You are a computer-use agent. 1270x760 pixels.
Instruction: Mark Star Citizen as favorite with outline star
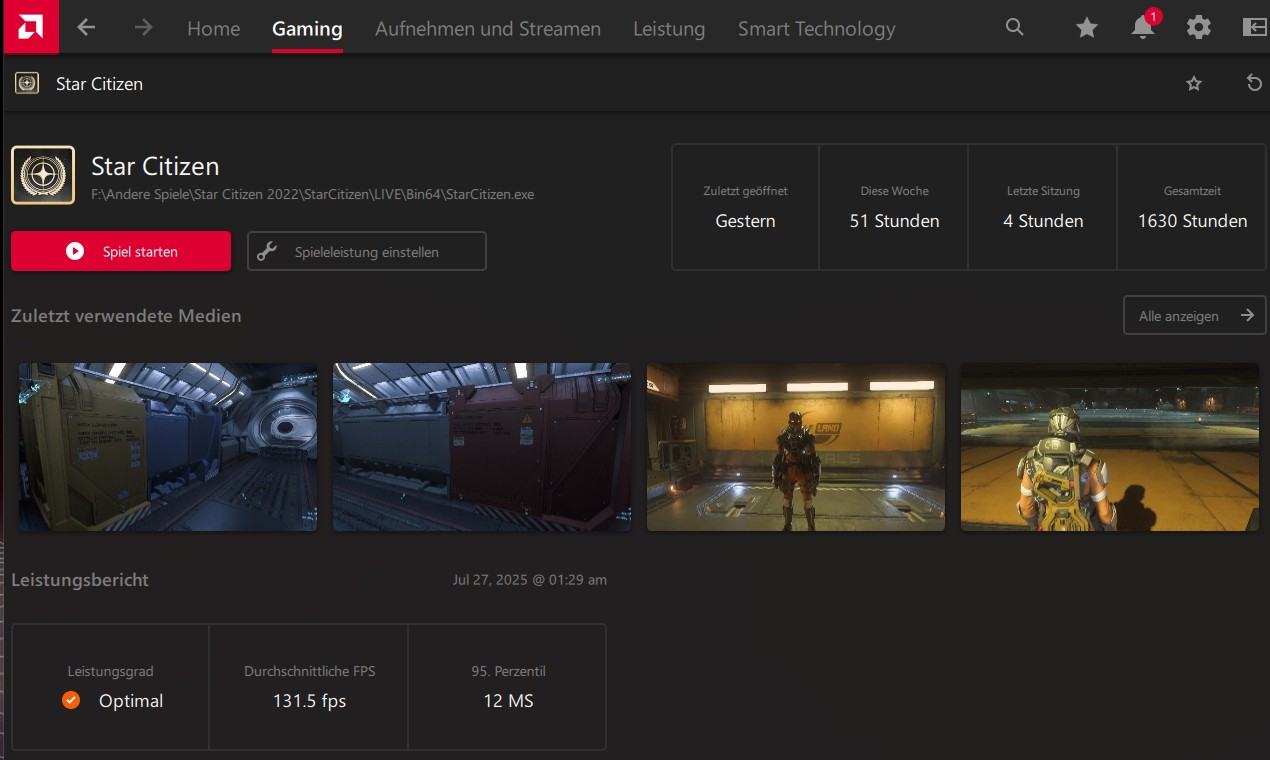(1193, 84)
